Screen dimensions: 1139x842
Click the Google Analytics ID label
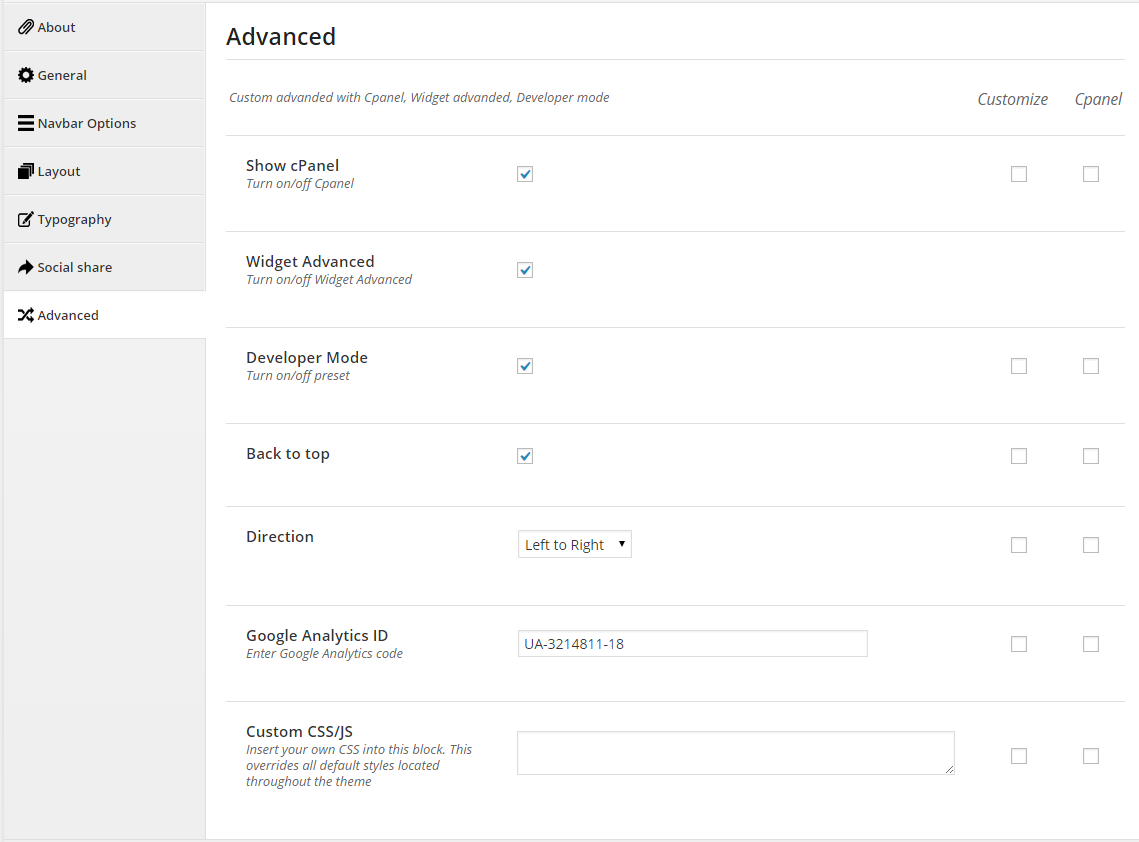coord(317,636)
